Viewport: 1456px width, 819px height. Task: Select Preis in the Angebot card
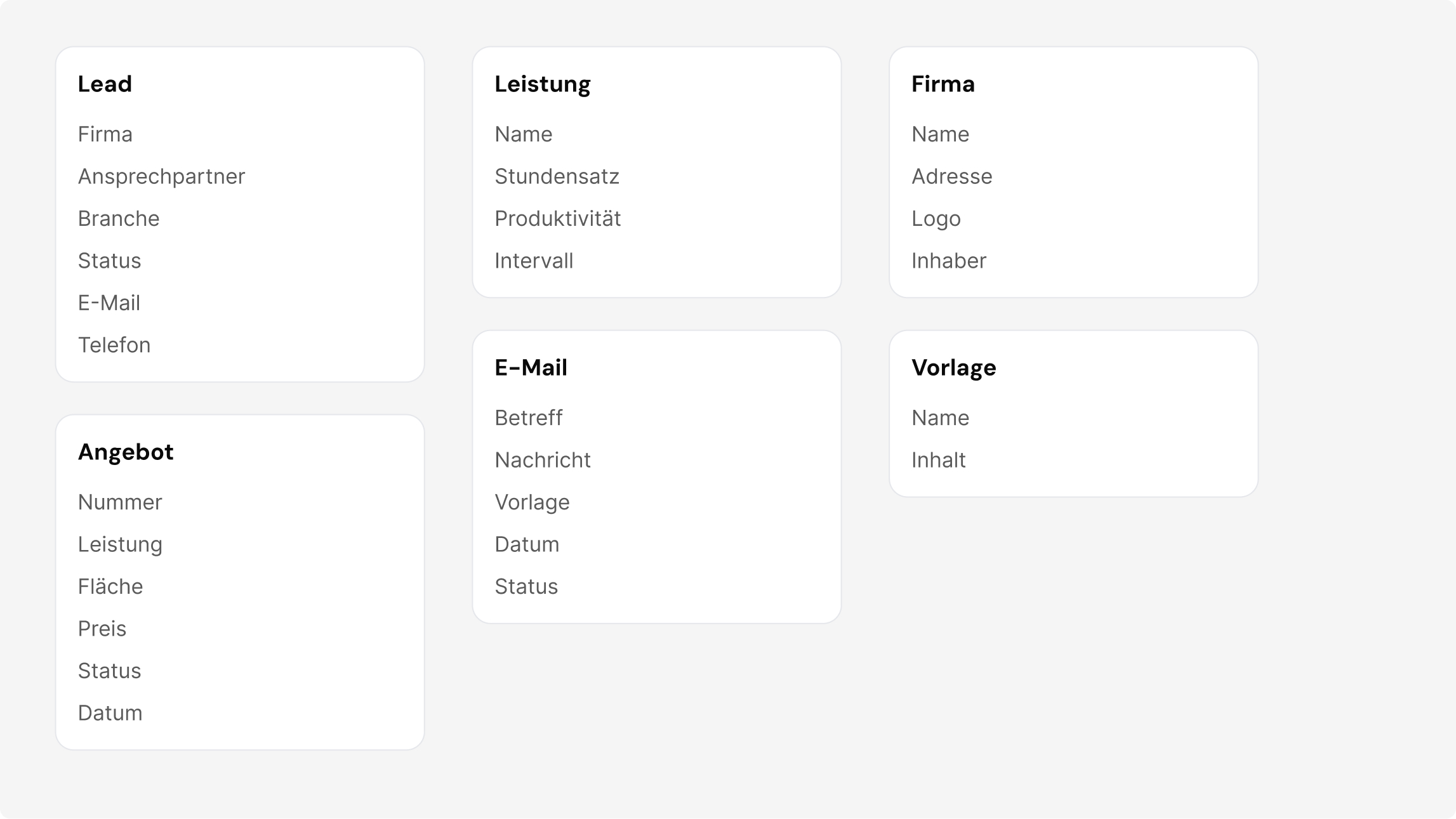coord(102,629)
